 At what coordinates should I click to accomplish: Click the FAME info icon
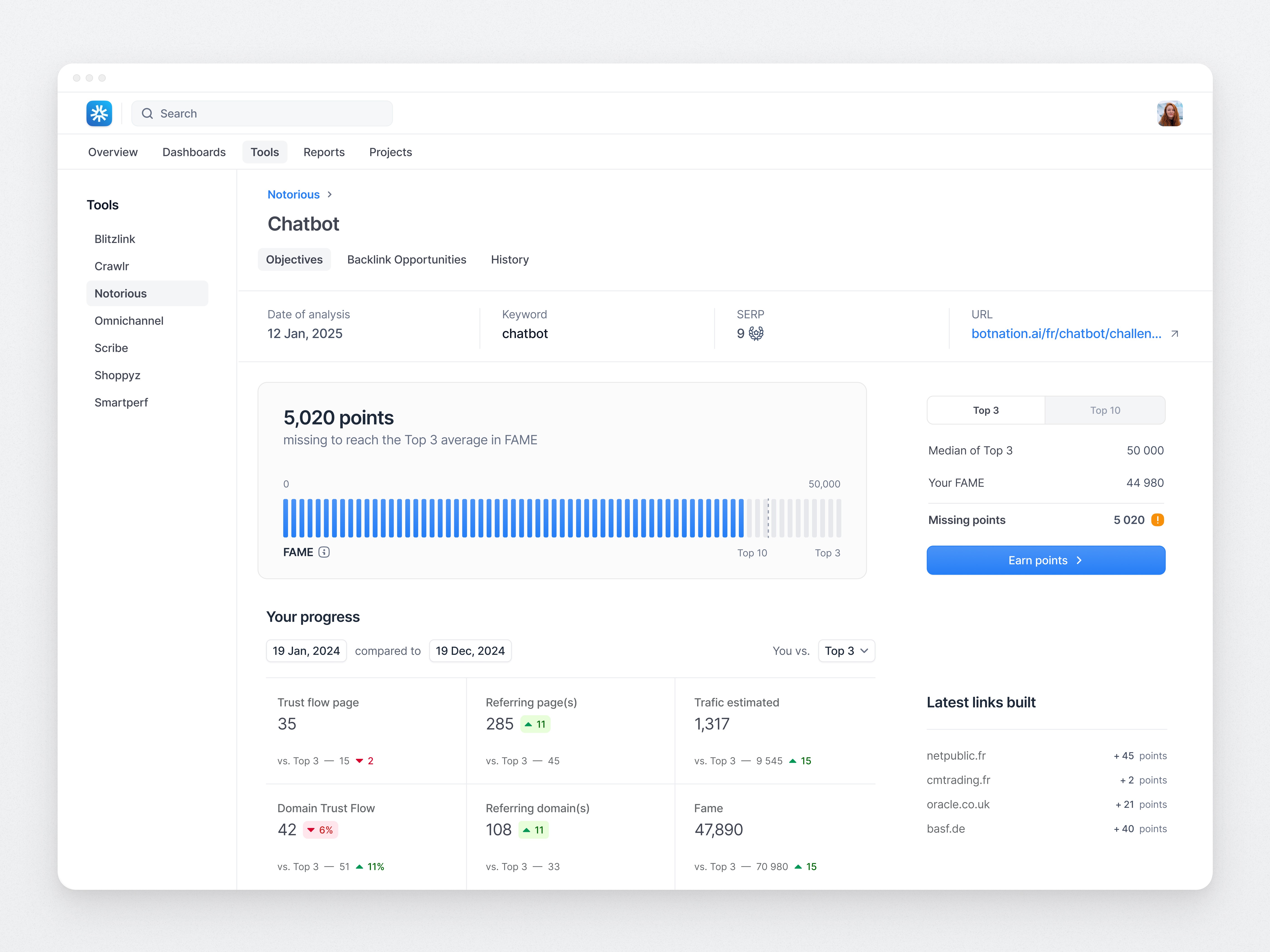pyautogui.click(x=324, y=552)
